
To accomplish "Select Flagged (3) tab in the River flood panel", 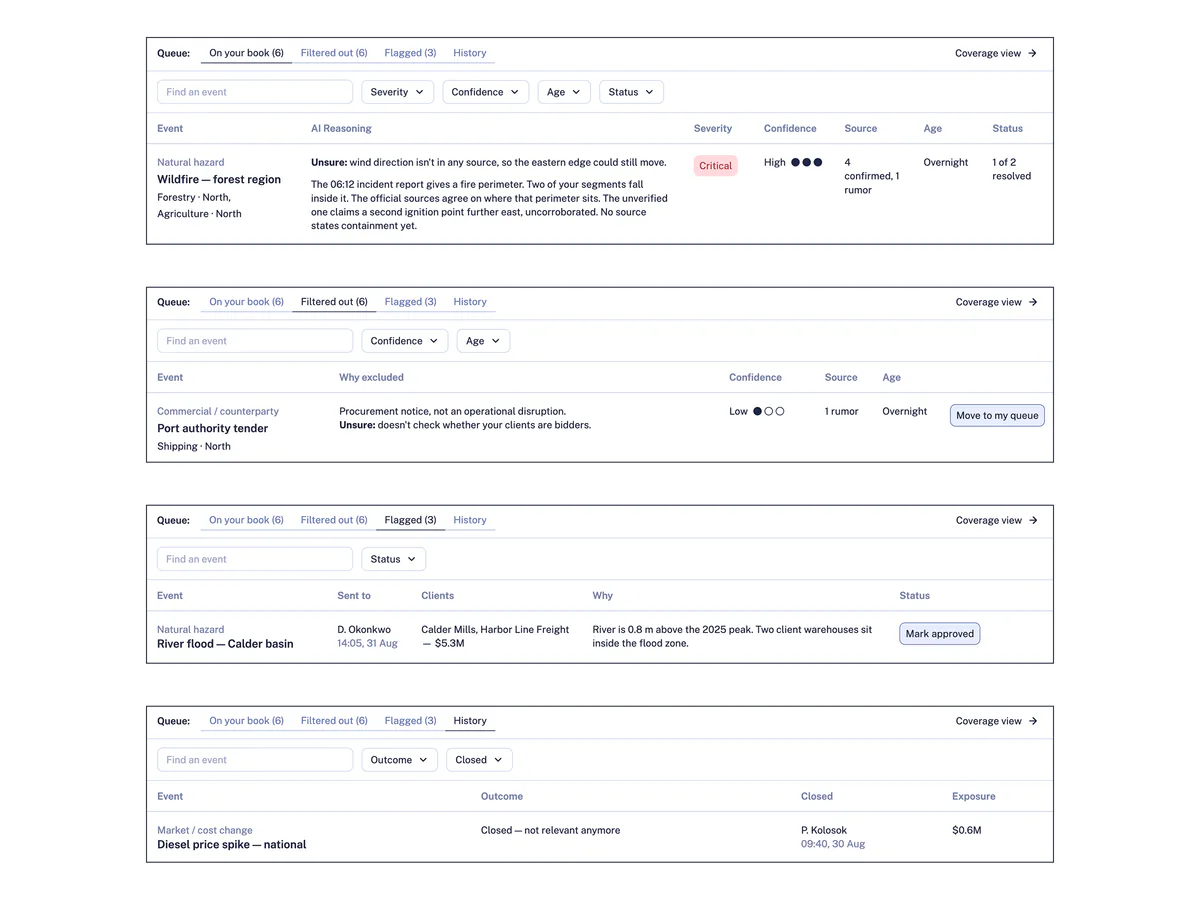I will point(410,520).
